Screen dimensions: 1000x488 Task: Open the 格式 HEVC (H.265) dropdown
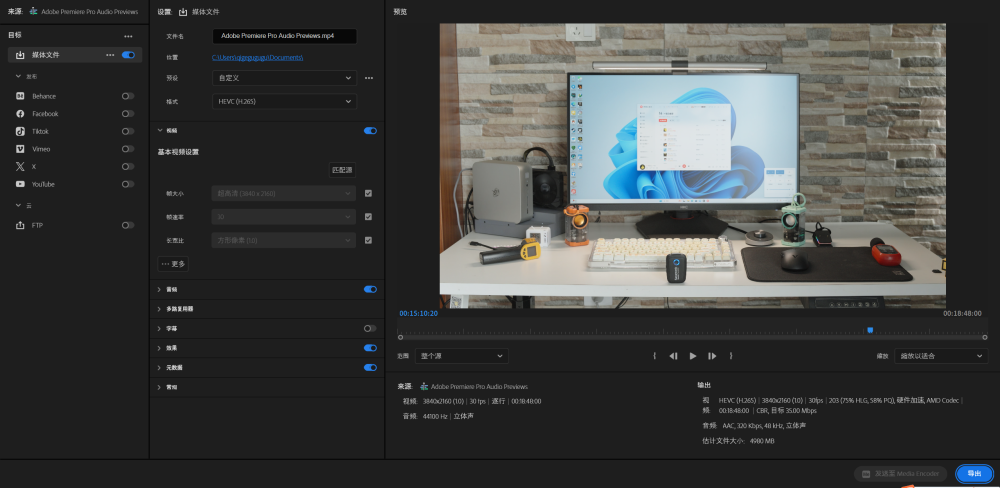point(284,101)
